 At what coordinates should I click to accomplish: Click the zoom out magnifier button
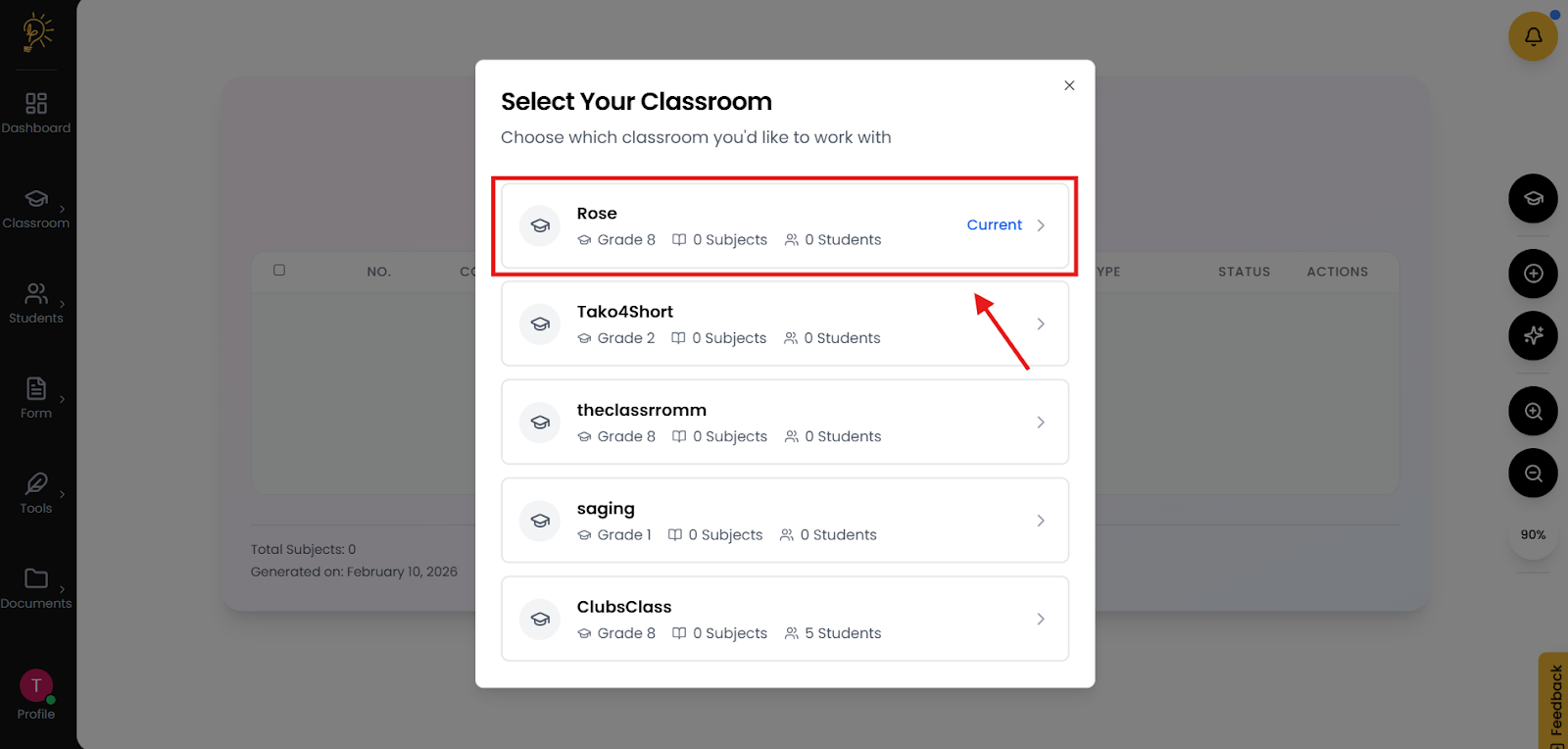1533,474
